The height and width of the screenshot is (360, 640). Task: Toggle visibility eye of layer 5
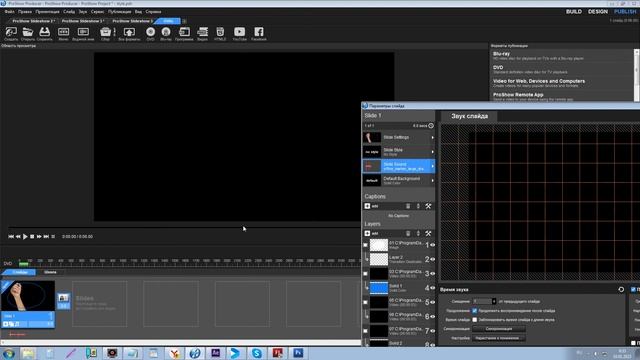pyautogui.click(x=432, y=302)
